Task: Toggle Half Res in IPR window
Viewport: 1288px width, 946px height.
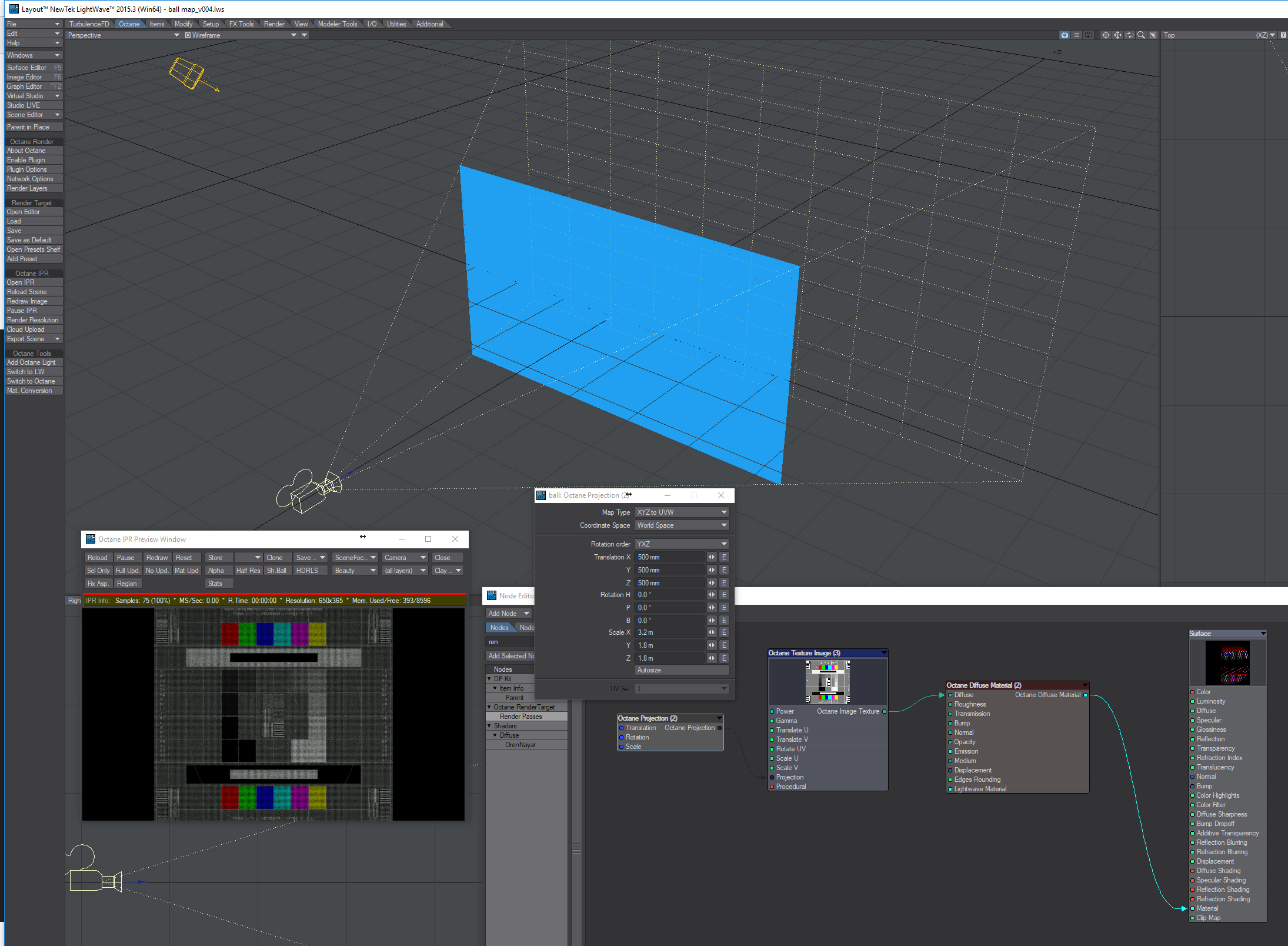Action: pyautogui.click(x=248, y=571)
